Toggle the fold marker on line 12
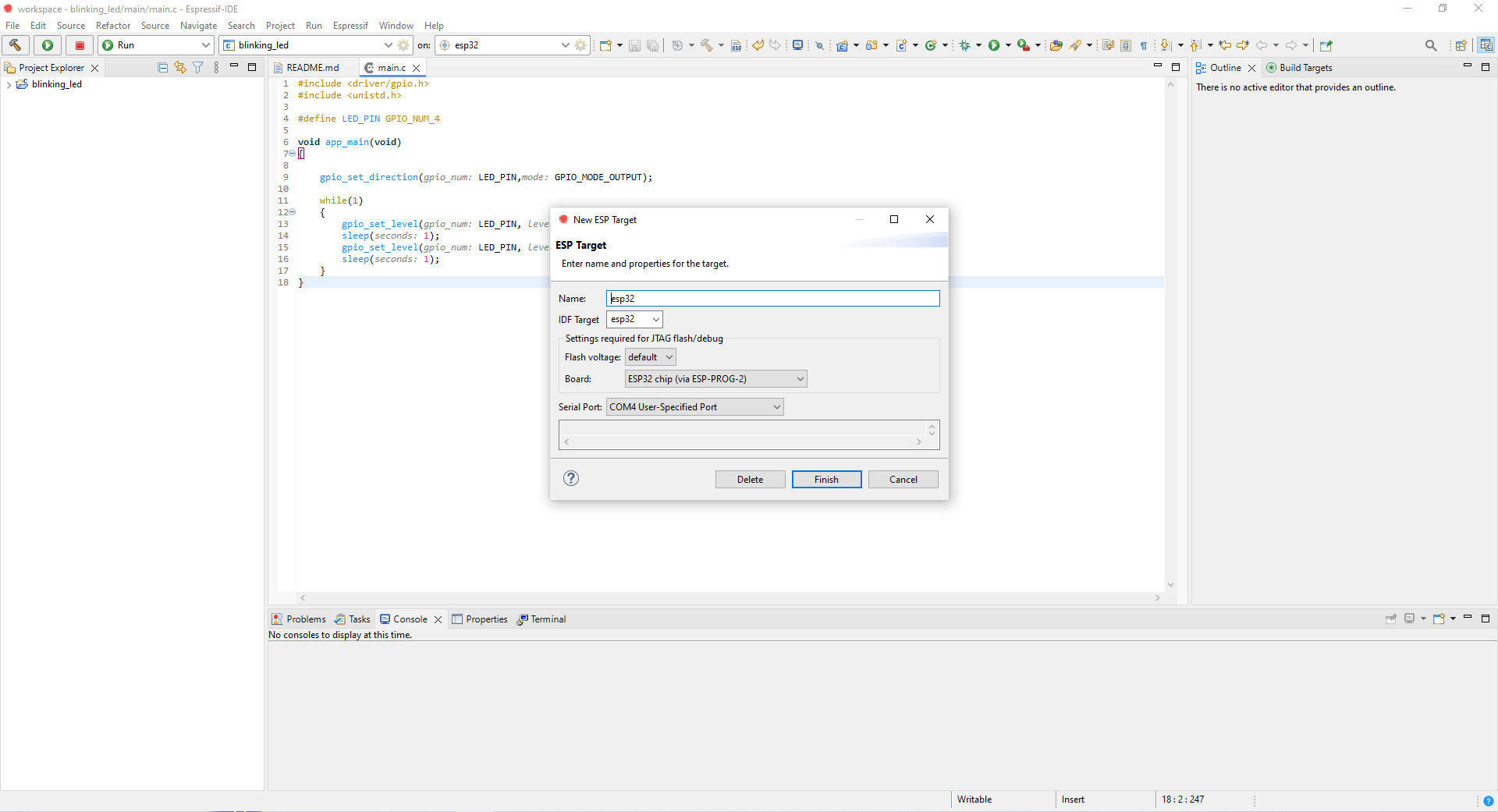The image size is (1498, 812). pyautogui.click(x=293, y=212)
